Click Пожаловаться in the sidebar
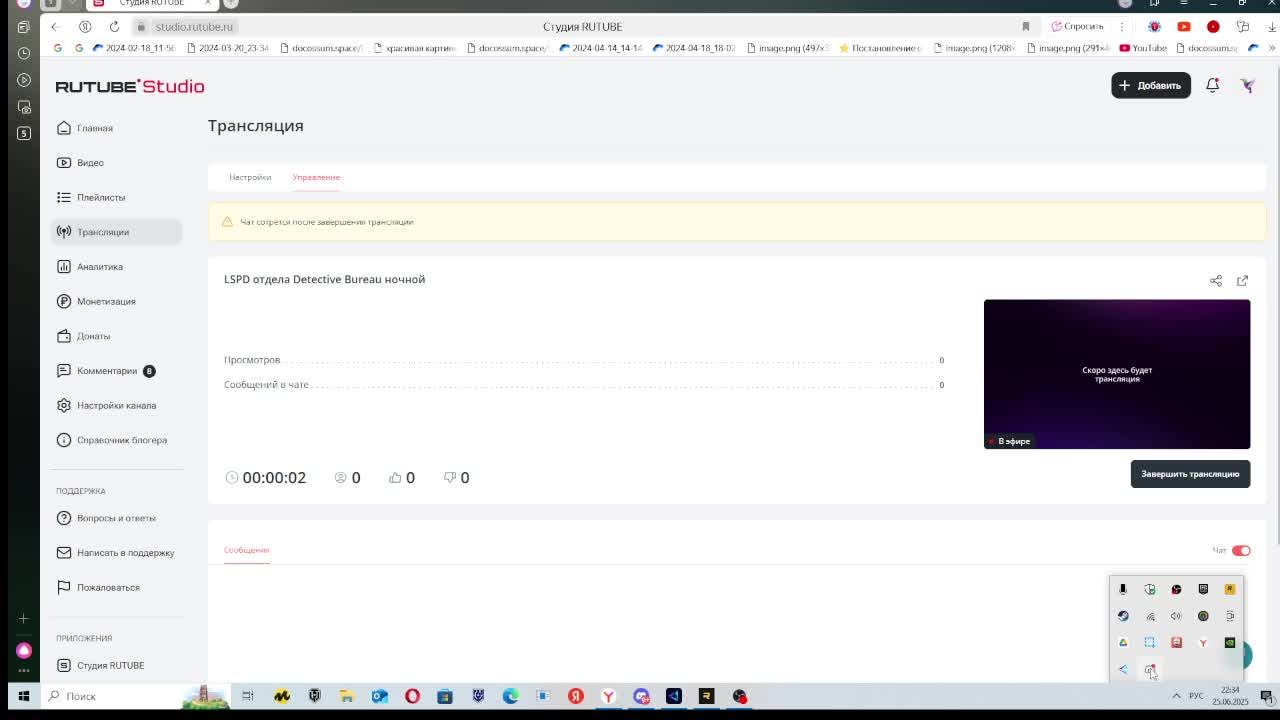Screen dimensions: 1280x720 [x=116, y=587]
